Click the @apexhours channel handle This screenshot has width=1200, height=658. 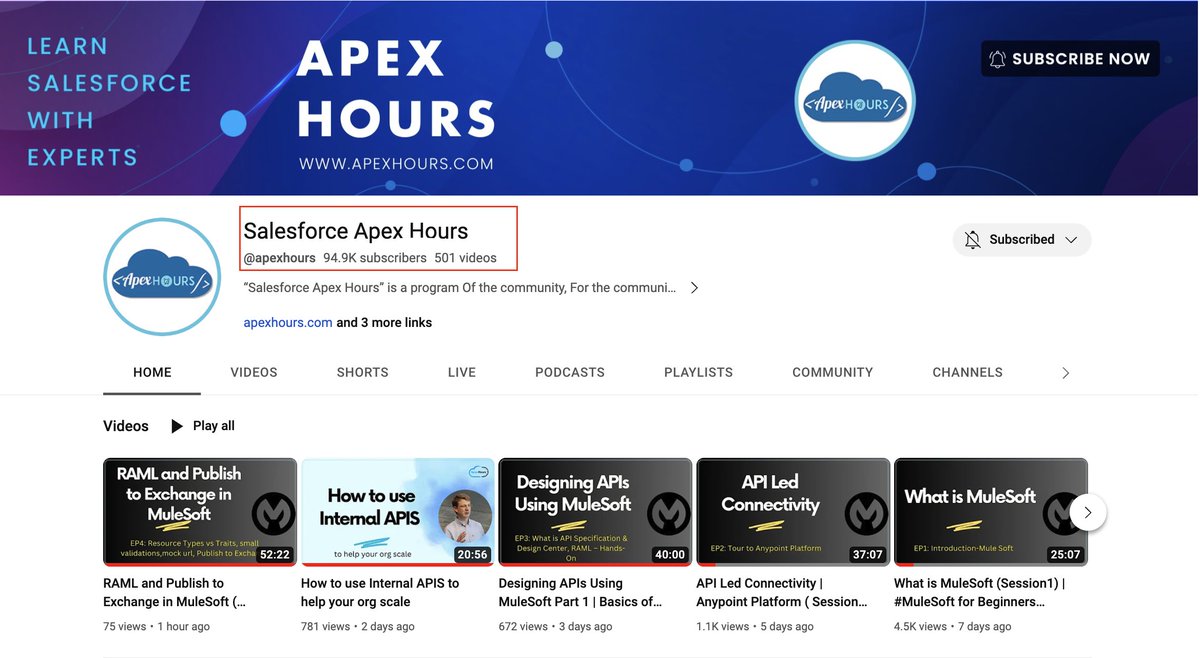(x=280, y=258)
